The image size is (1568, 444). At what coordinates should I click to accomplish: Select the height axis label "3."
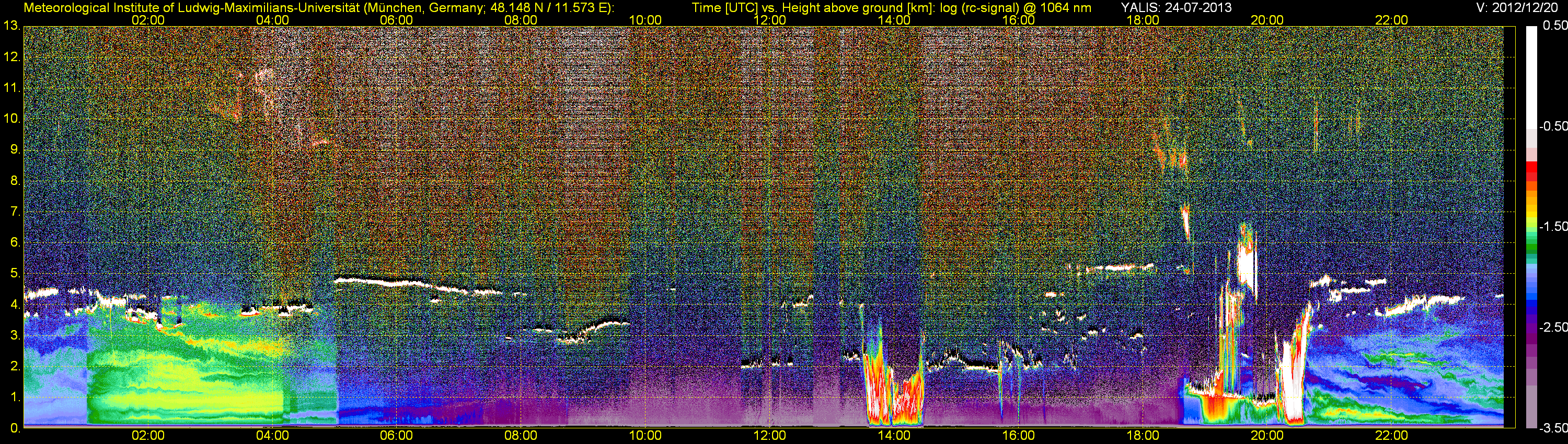click(x=15, y=335)
